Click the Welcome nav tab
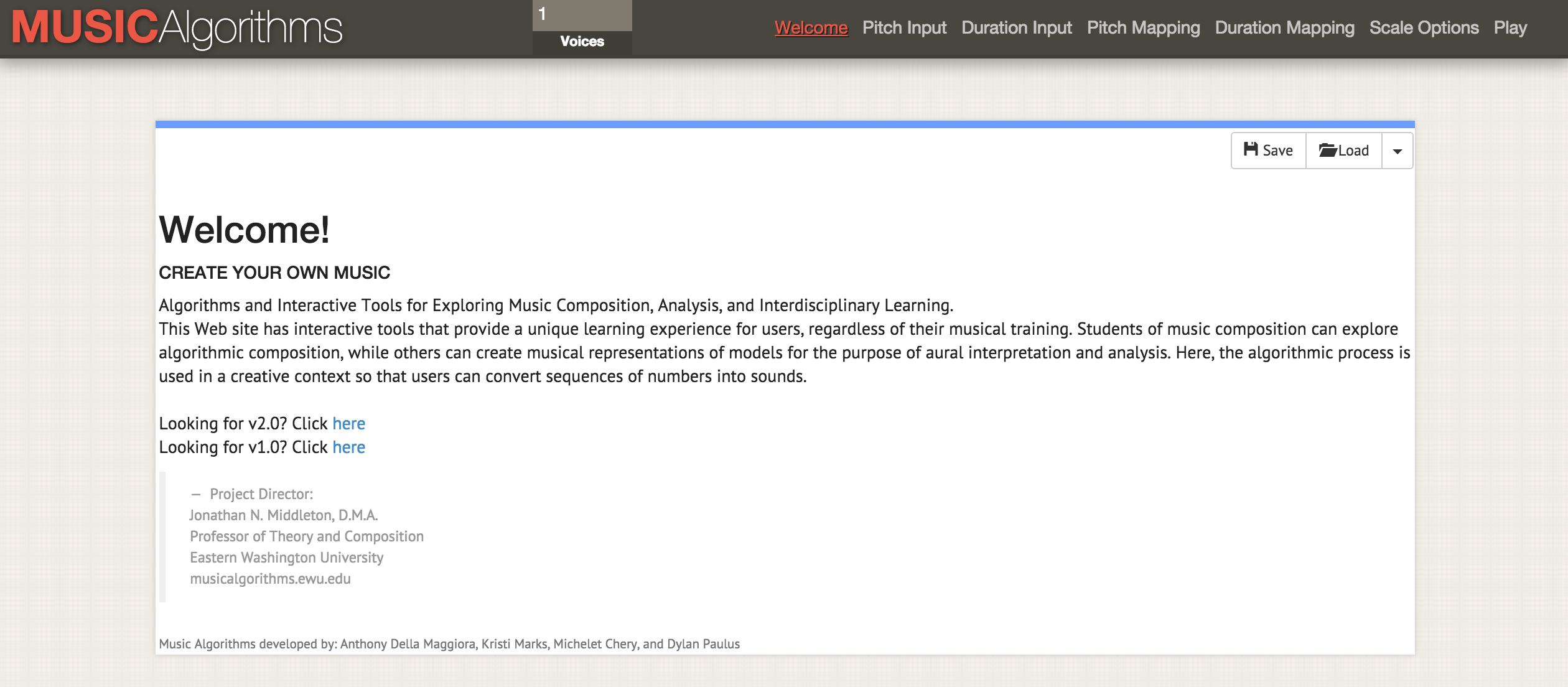This screenshot has width=1568, height=687. (x=811, y=27)
